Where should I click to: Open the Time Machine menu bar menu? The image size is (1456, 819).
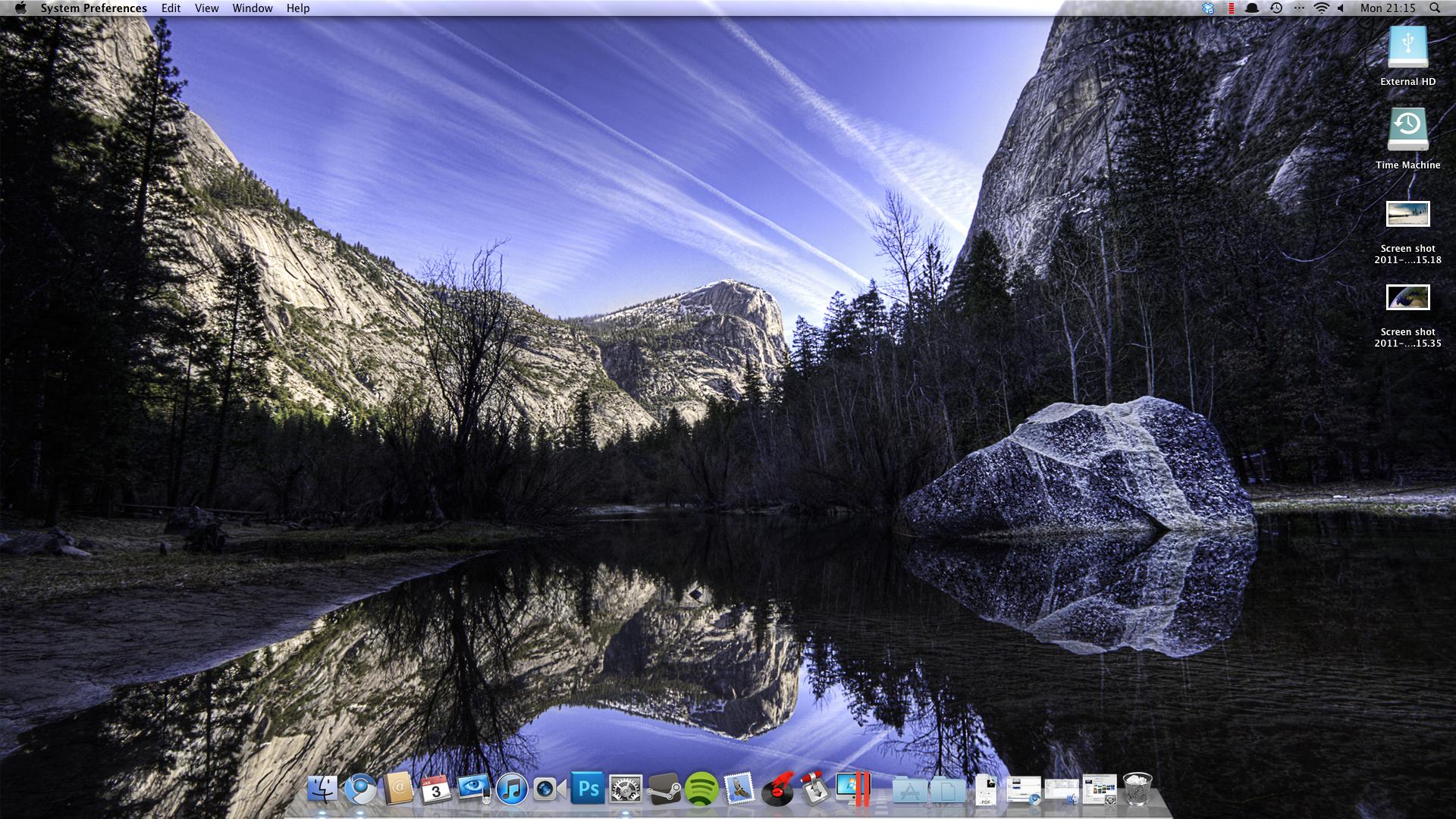1276,8
